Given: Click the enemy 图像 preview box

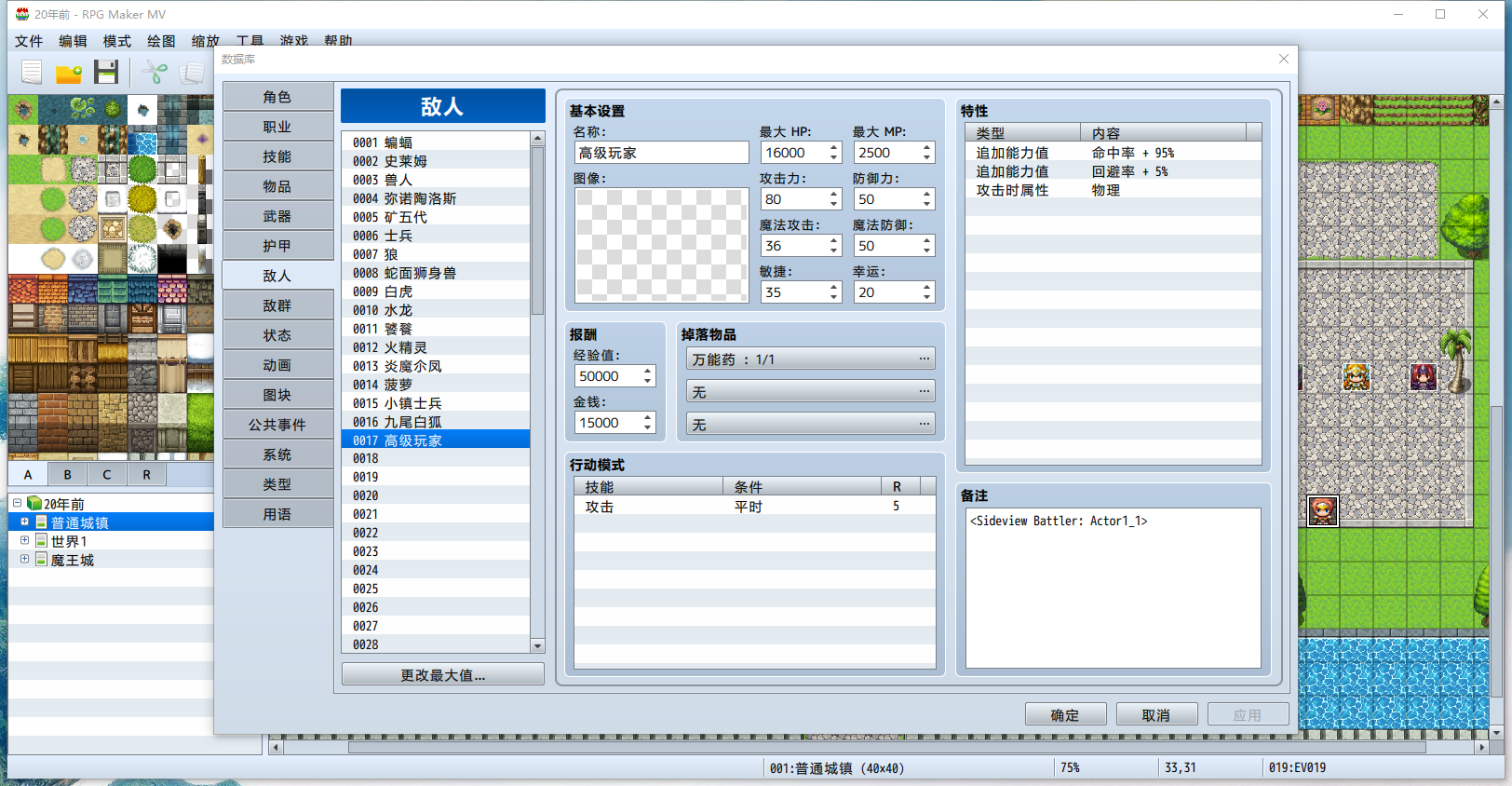Looking at the screenshot, I should click(x=661, y=245).
